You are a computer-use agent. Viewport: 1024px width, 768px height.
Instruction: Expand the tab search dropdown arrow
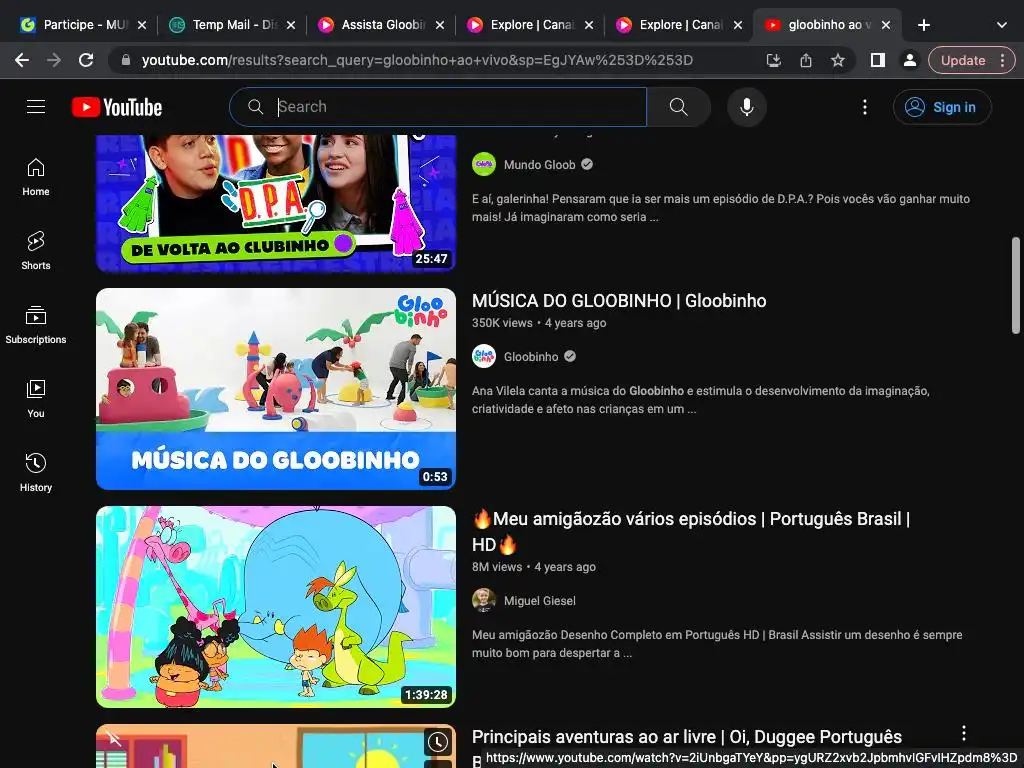[x=1001, y=25]
